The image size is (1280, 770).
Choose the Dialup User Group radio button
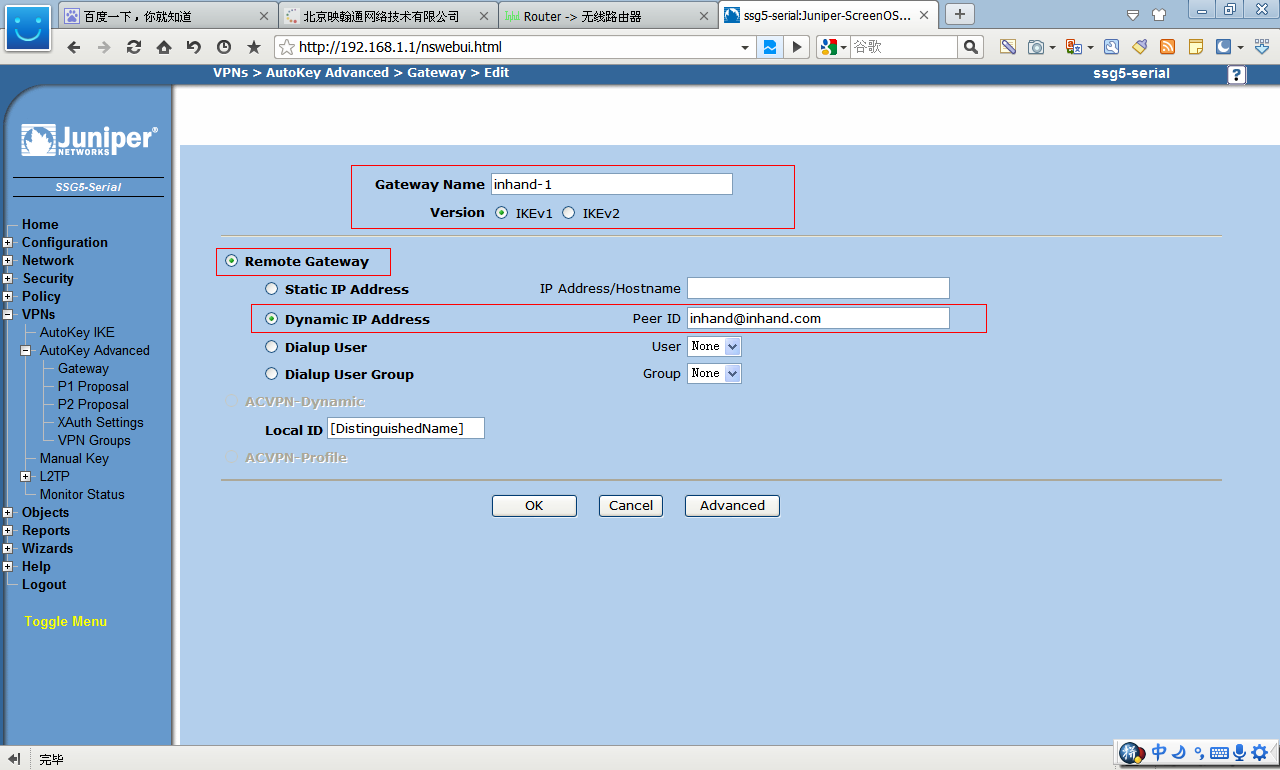272,374
